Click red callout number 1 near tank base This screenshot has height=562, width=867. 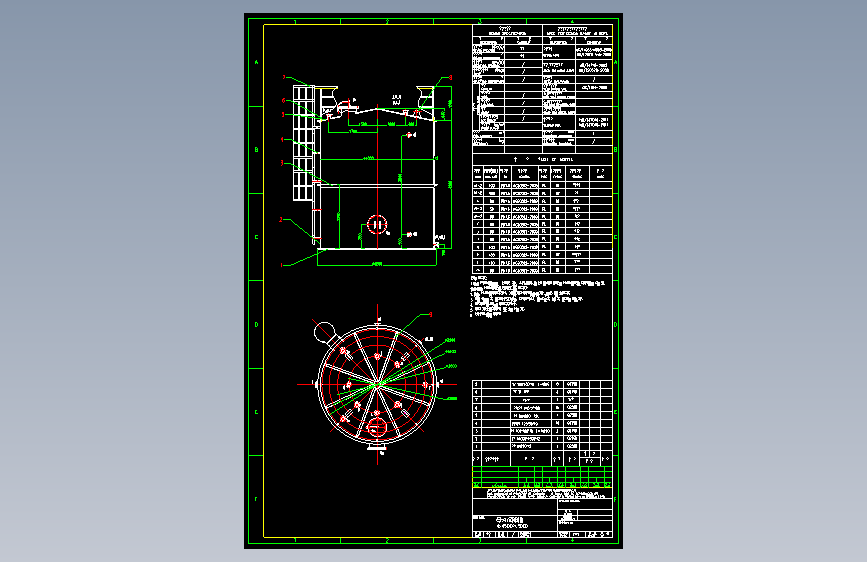coord(281,266)
